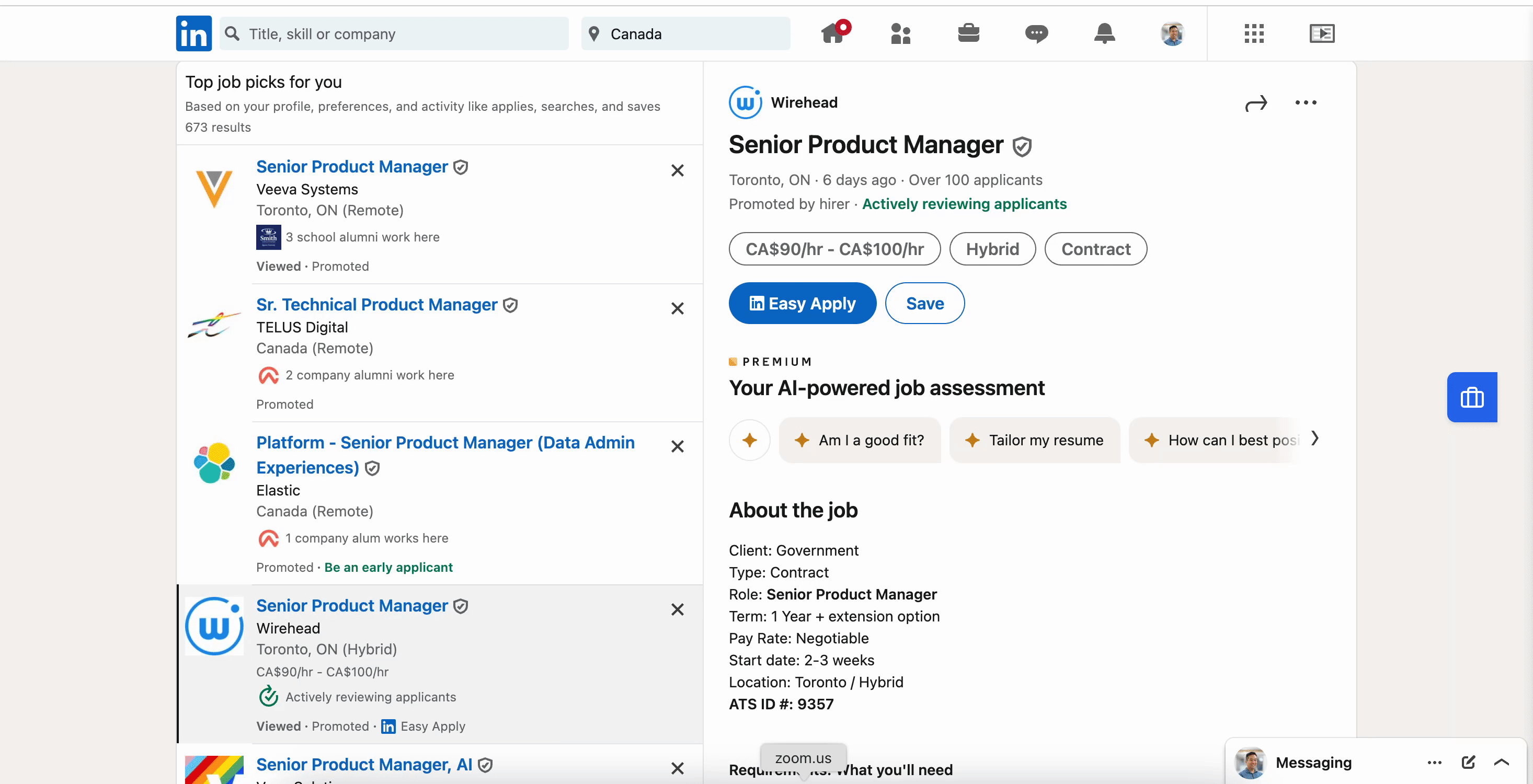The image size is (1533, 784).
Task: Dismiss the Senior Product Manager, AI card
Action: point(677,768)
